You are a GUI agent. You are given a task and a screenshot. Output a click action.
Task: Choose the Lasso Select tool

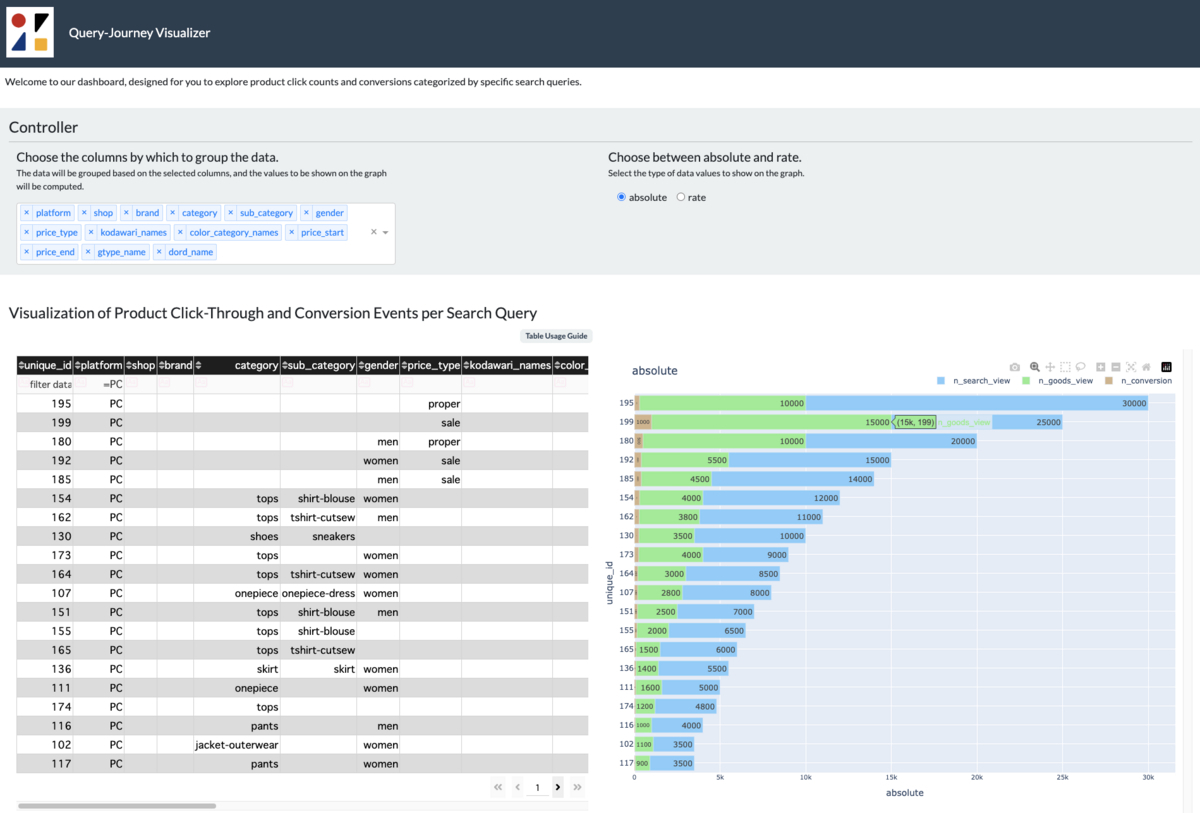coord(1081,367)
